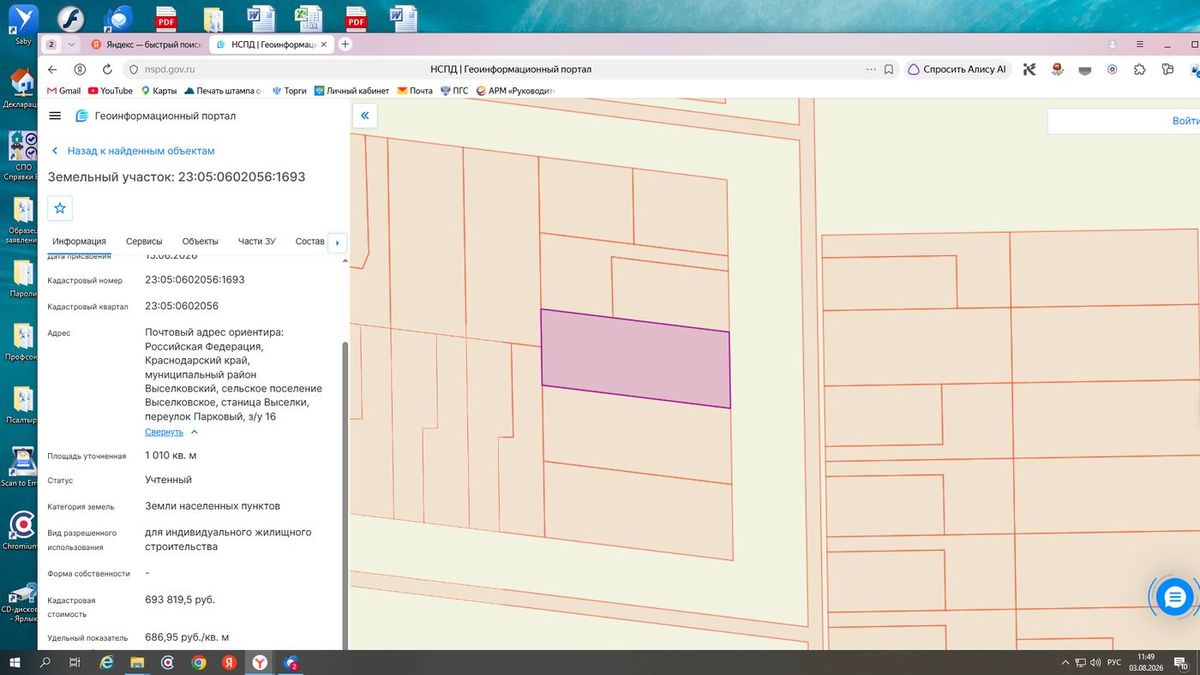Open the Карты bookmark
This screenshot has height=675, width=1200.
coord(159,91)
